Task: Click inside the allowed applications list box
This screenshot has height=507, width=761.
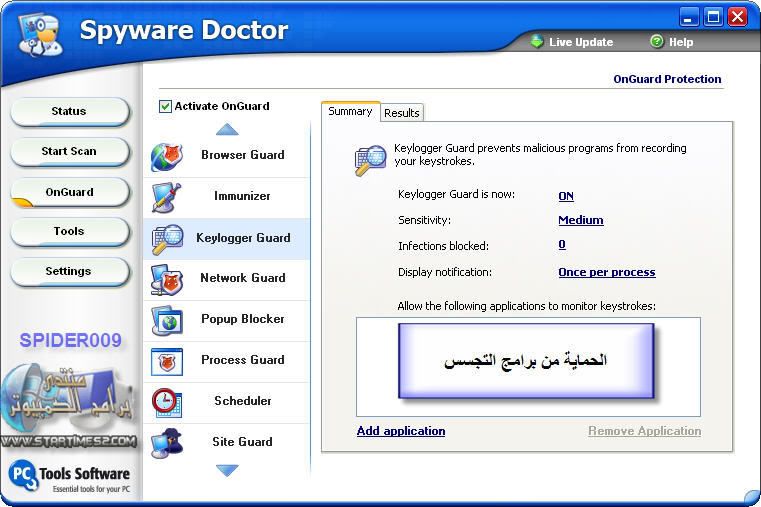Action: coord(528,367)
